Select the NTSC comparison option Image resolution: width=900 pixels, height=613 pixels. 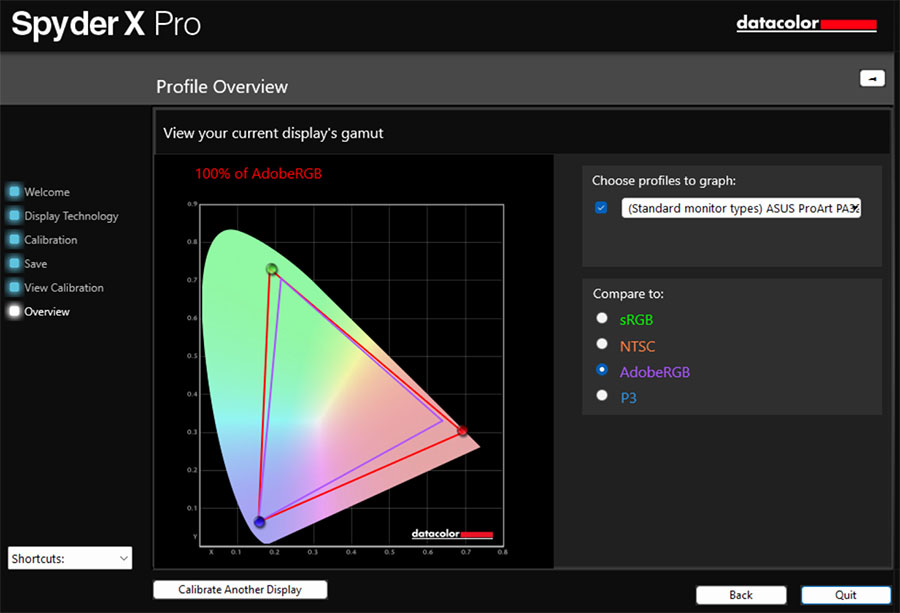[x=602, y=343]
